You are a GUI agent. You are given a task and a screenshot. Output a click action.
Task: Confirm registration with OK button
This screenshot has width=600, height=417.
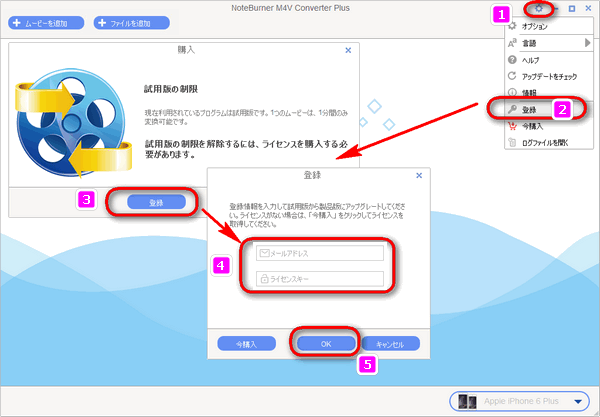326,344
